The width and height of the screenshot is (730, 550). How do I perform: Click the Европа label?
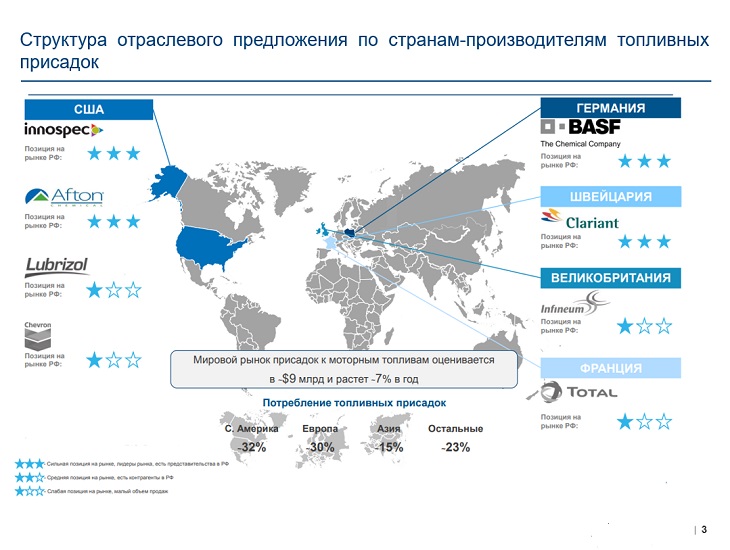click(x=320, y=428)
